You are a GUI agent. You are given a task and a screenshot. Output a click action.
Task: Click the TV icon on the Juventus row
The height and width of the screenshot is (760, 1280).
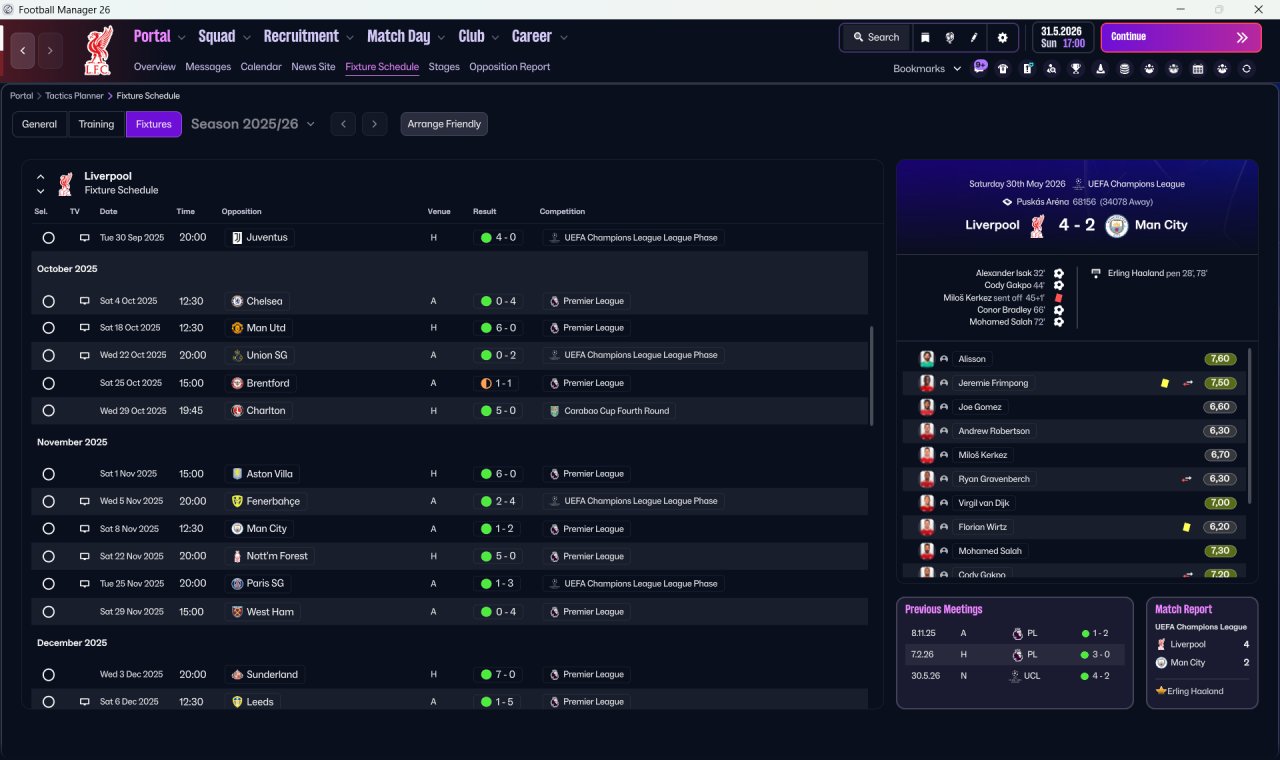85,238
